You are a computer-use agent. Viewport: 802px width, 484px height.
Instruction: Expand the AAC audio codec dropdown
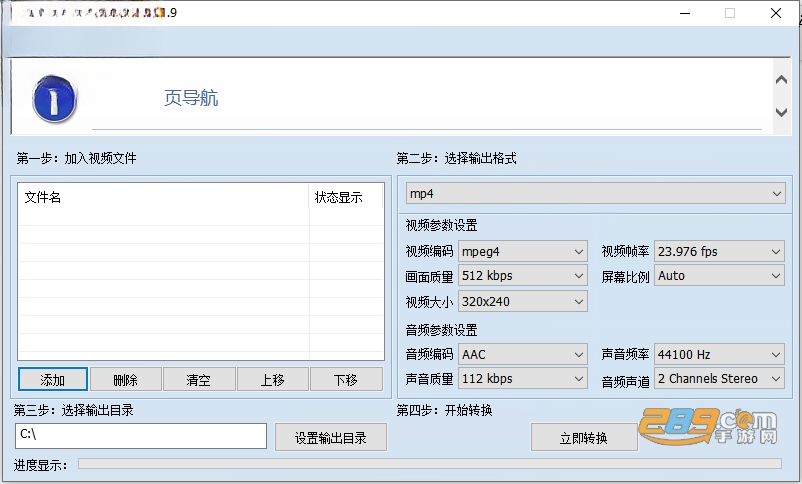pos(523,354)
